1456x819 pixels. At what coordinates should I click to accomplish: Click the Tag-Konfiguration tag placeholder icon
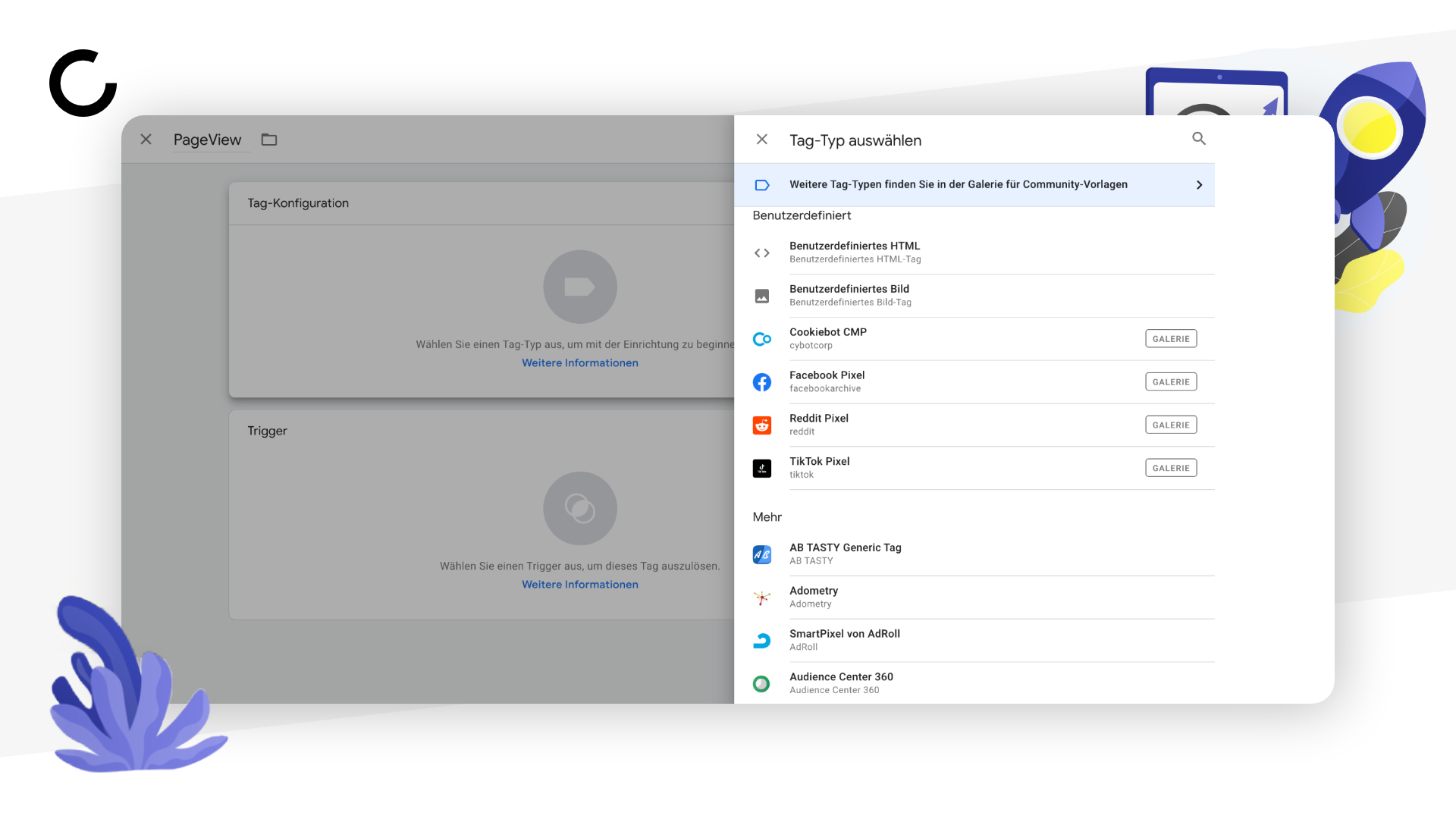pyautogui.click(x=580, y=287)
